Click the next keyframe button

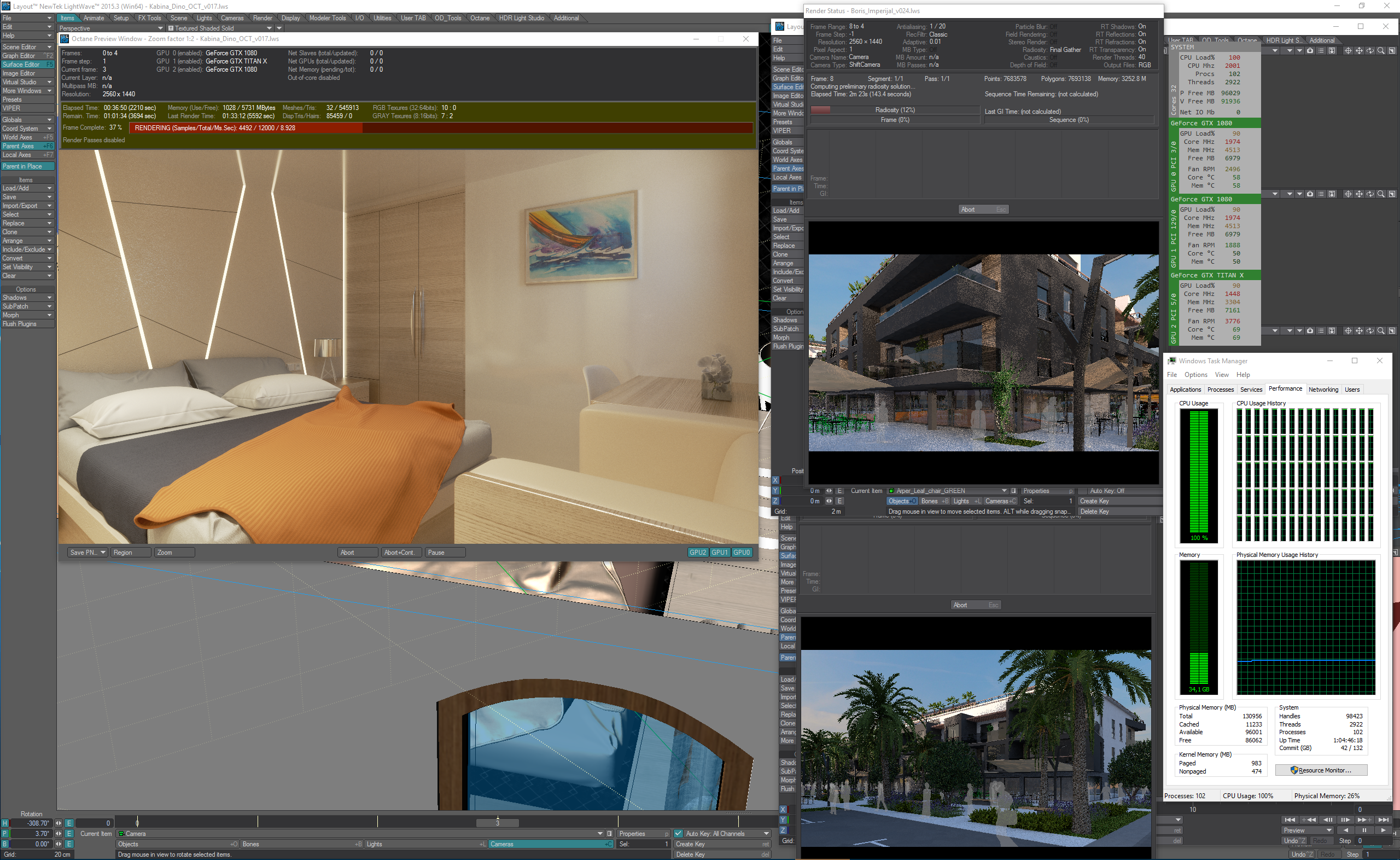click(x=1363, y=820)
